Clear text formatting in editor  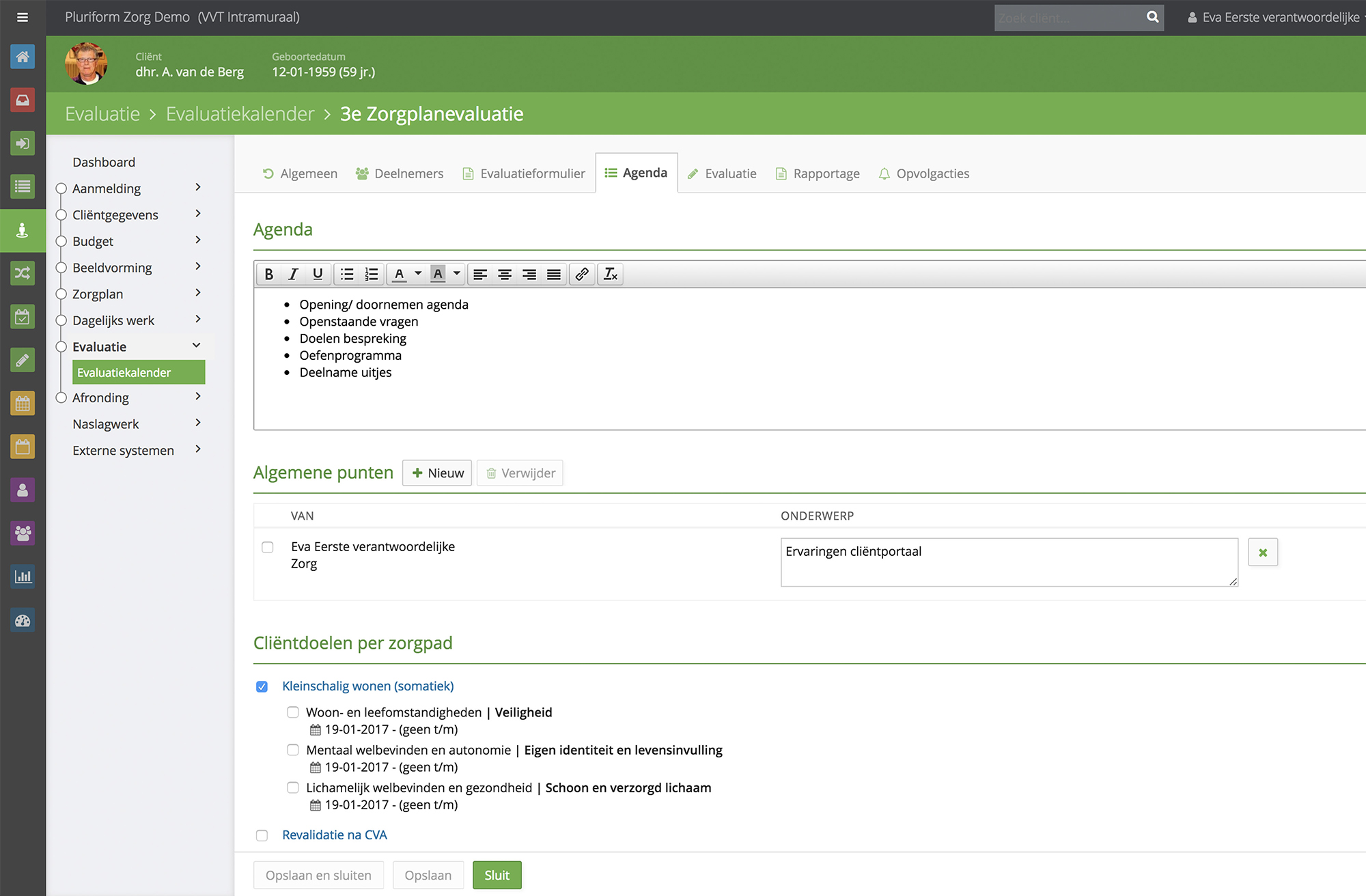611,275
